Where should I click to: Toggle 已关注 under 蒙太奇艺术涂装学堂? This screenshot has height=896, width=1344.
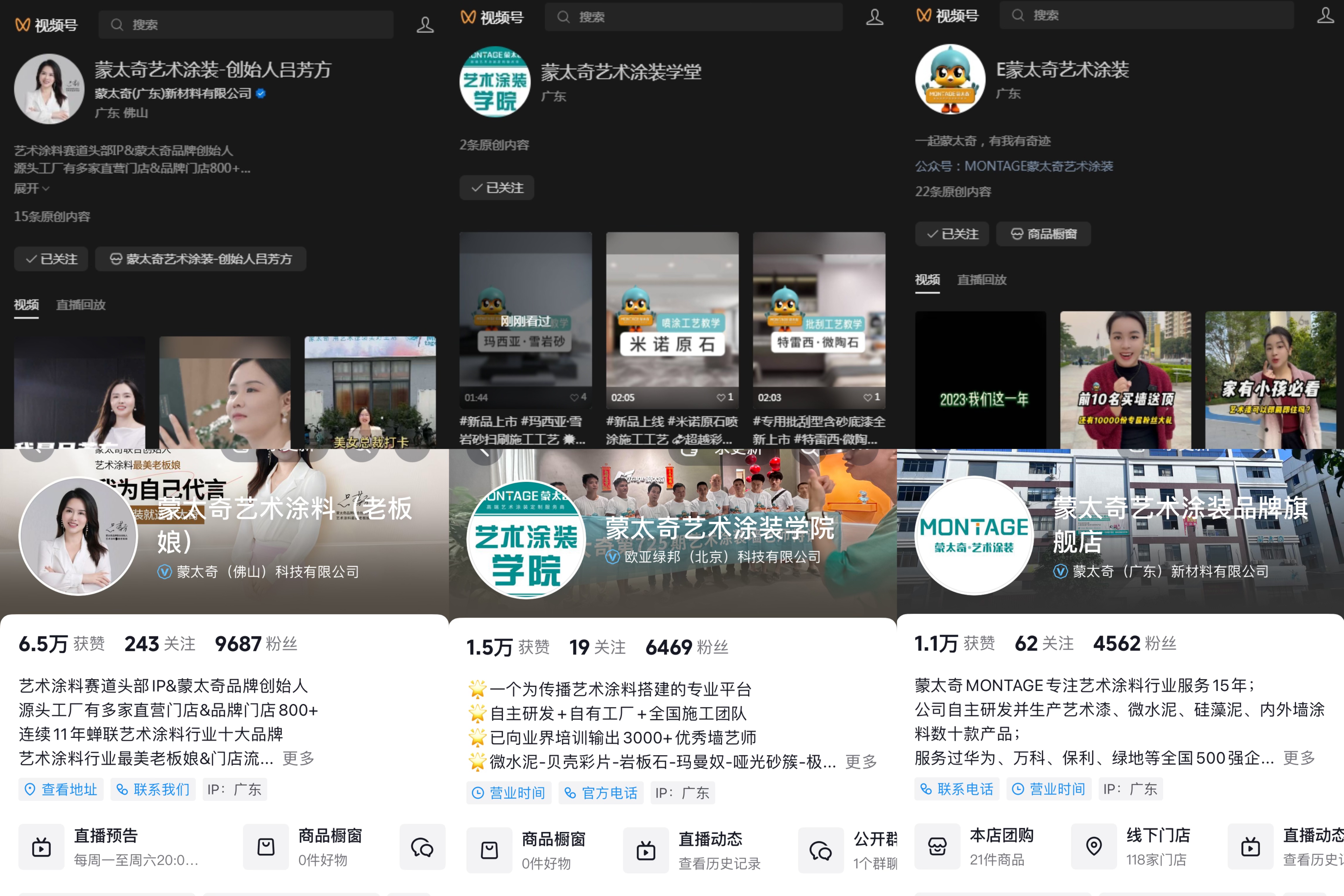[x=497, y=187]
